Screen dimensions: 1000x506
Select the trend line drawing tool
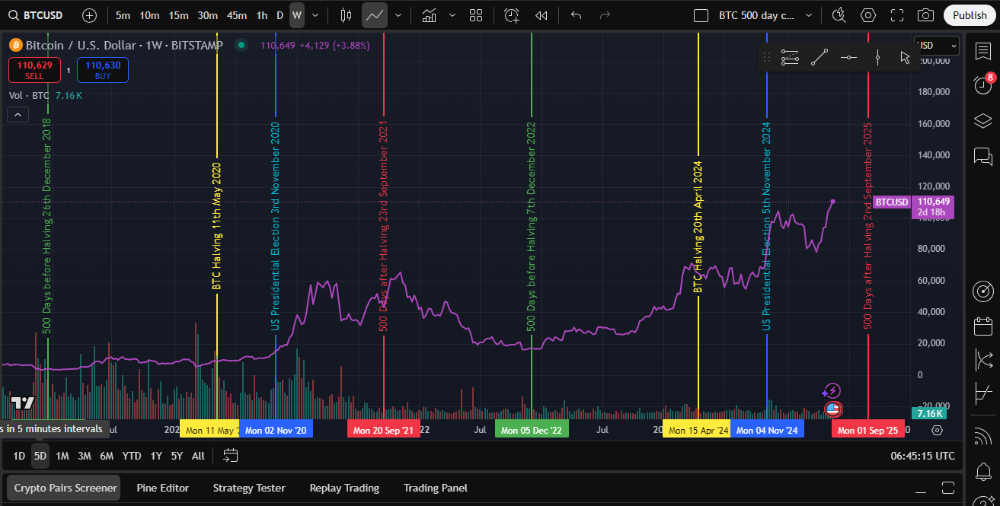click(x=819, y=57)
